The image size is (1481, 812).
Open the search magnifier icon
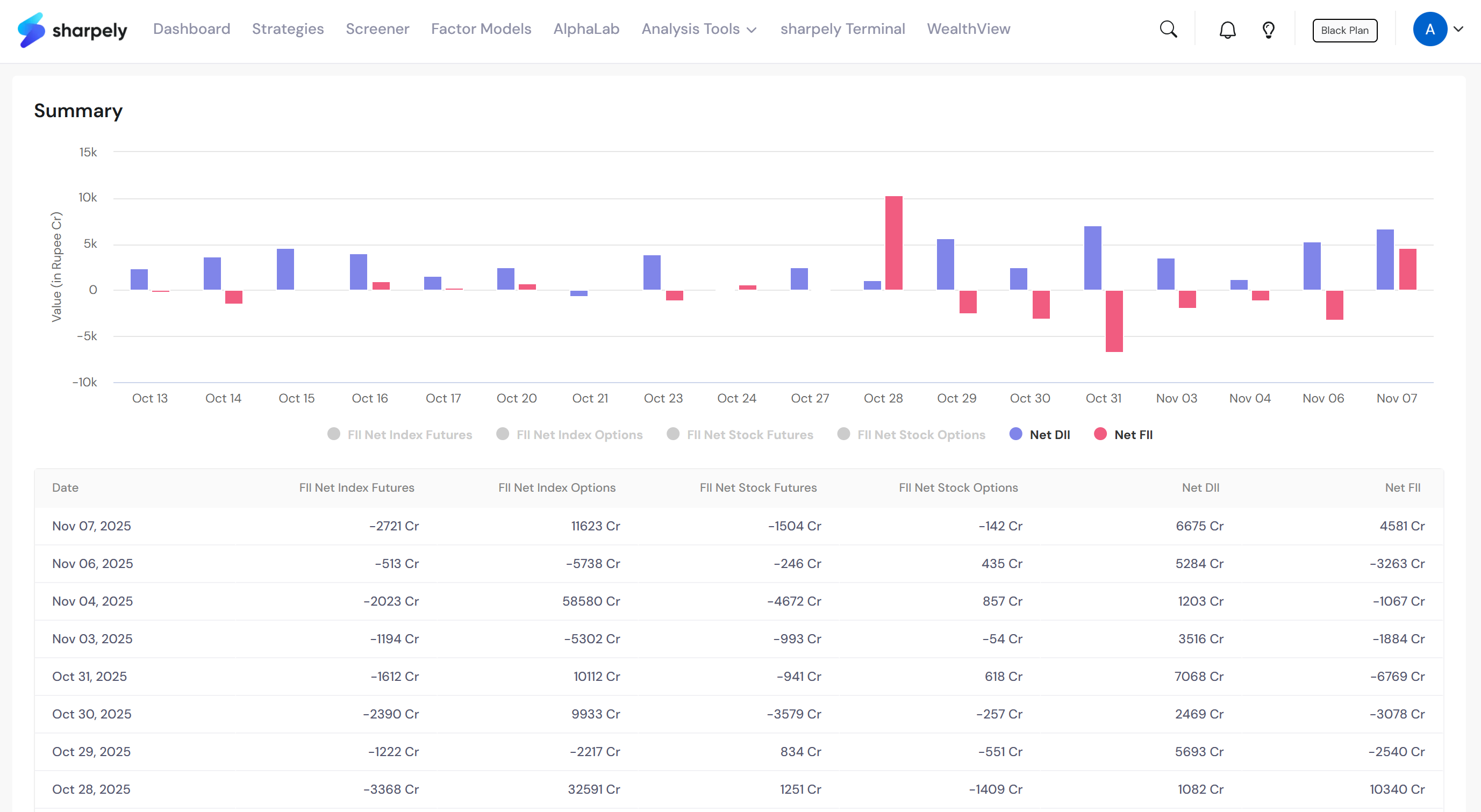[1168, 30]
